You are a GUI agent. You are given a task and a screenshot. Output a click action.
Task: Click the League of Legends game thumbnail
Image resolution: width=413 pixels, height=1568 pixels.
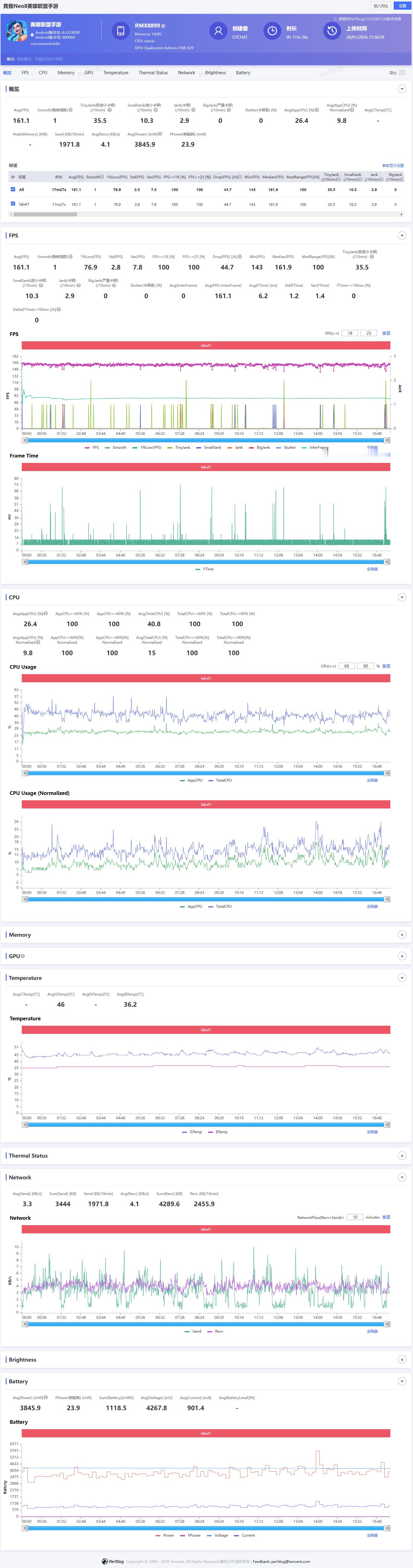coord(16,32)
